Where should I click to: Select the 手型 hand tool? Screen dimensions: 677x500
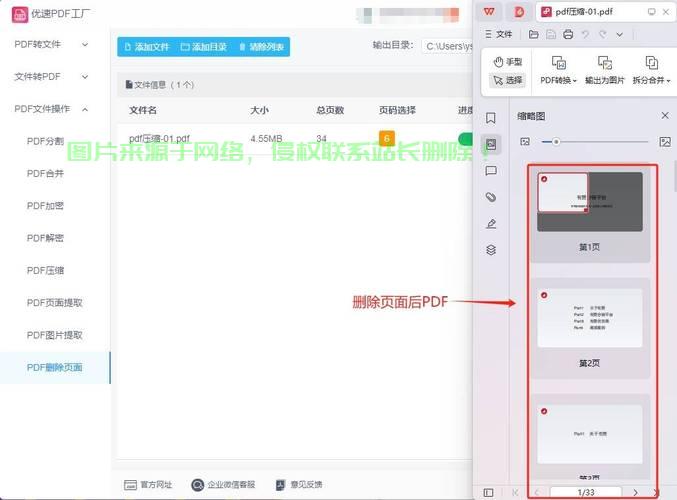click(x=508, y=62)
